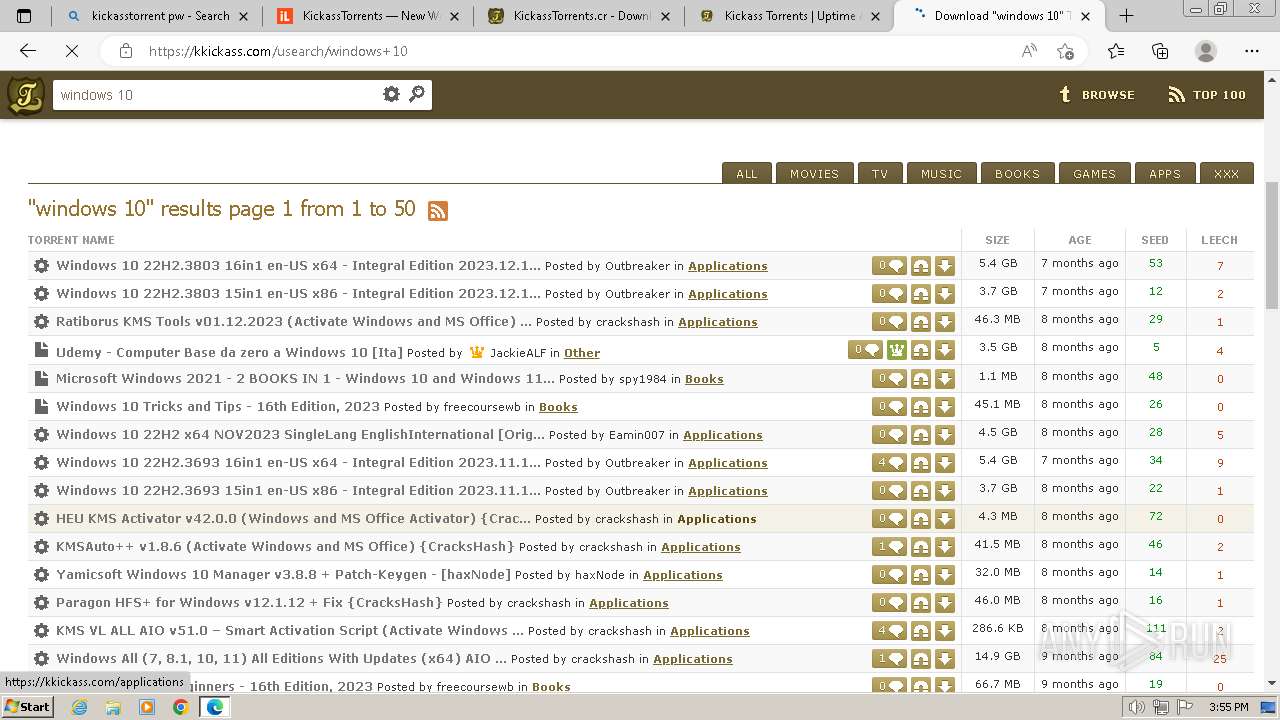Click the system tray volume icon
Viewport: 1280px width, 720px height.
(x=1137, y=707)
